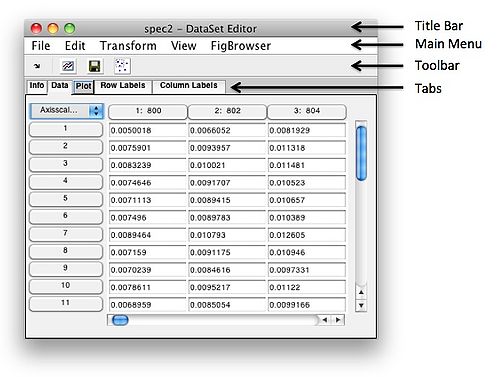500x377 pixels.
Task: Click cell with value 0.0050018
Action: 147,130
